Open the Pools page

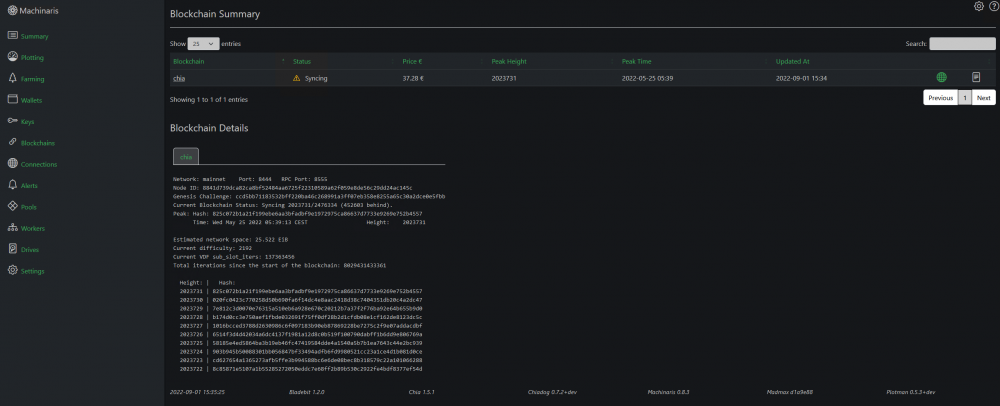[29, 207]
